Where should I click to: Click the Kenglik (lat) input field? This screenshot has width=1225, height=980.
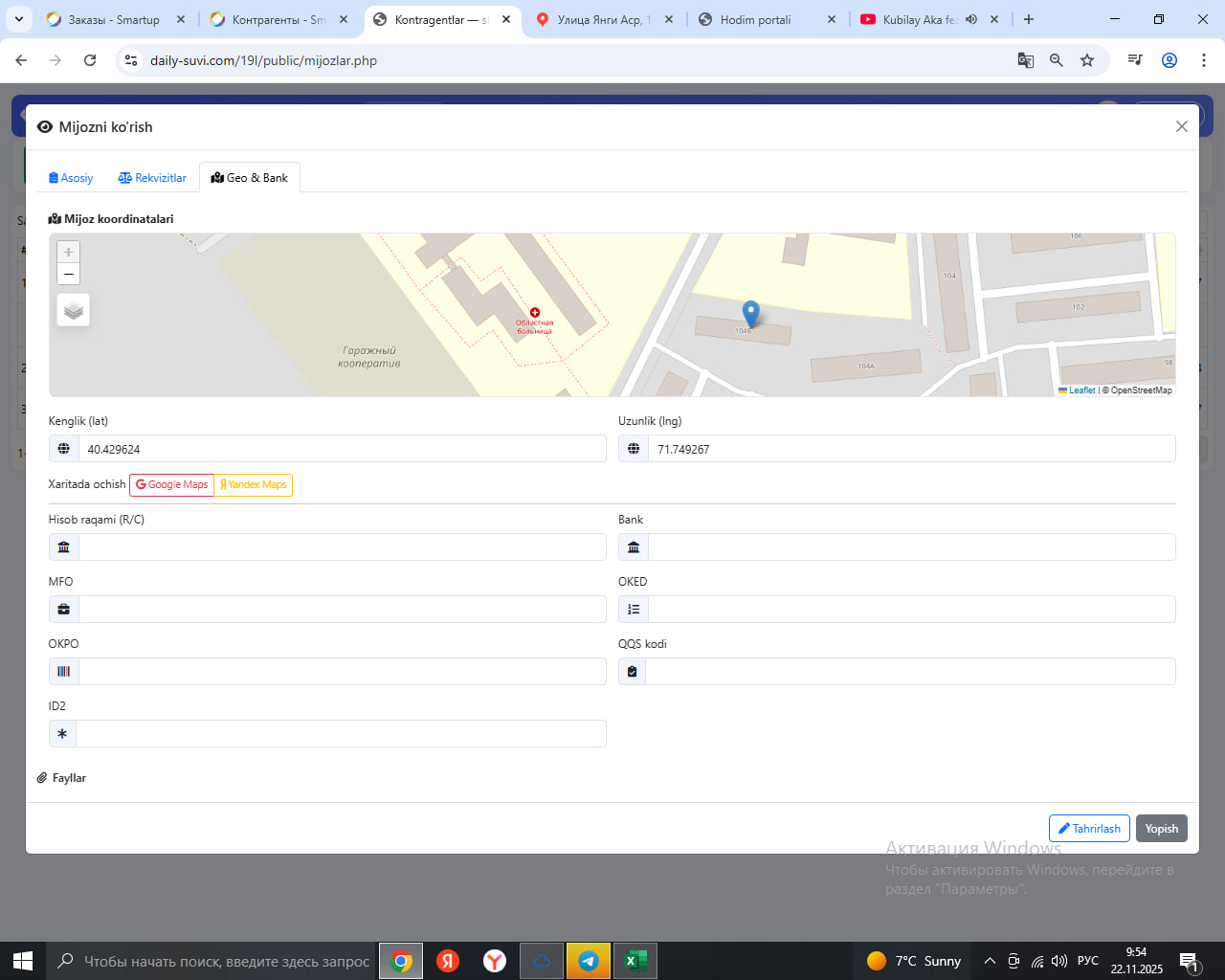342,449
